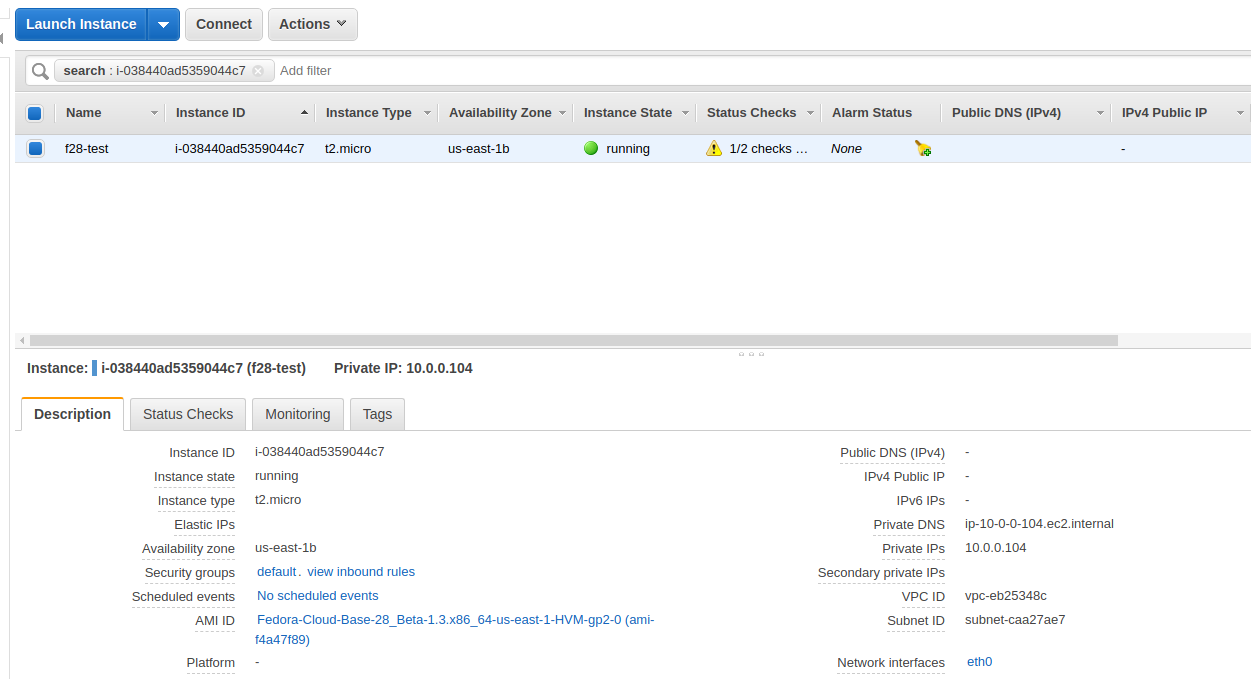Screen dimensions: 1251x679
Task: Open the Status Checks column arrow
Action: (810, 113)
